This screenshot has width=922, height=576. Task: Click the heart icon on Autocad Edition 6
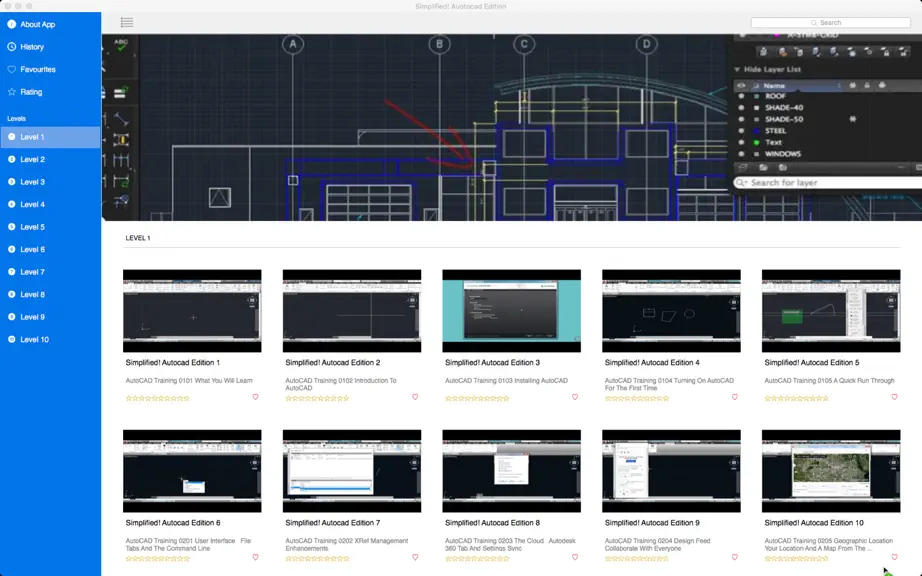pyautogui.click(x=255, y=557)
